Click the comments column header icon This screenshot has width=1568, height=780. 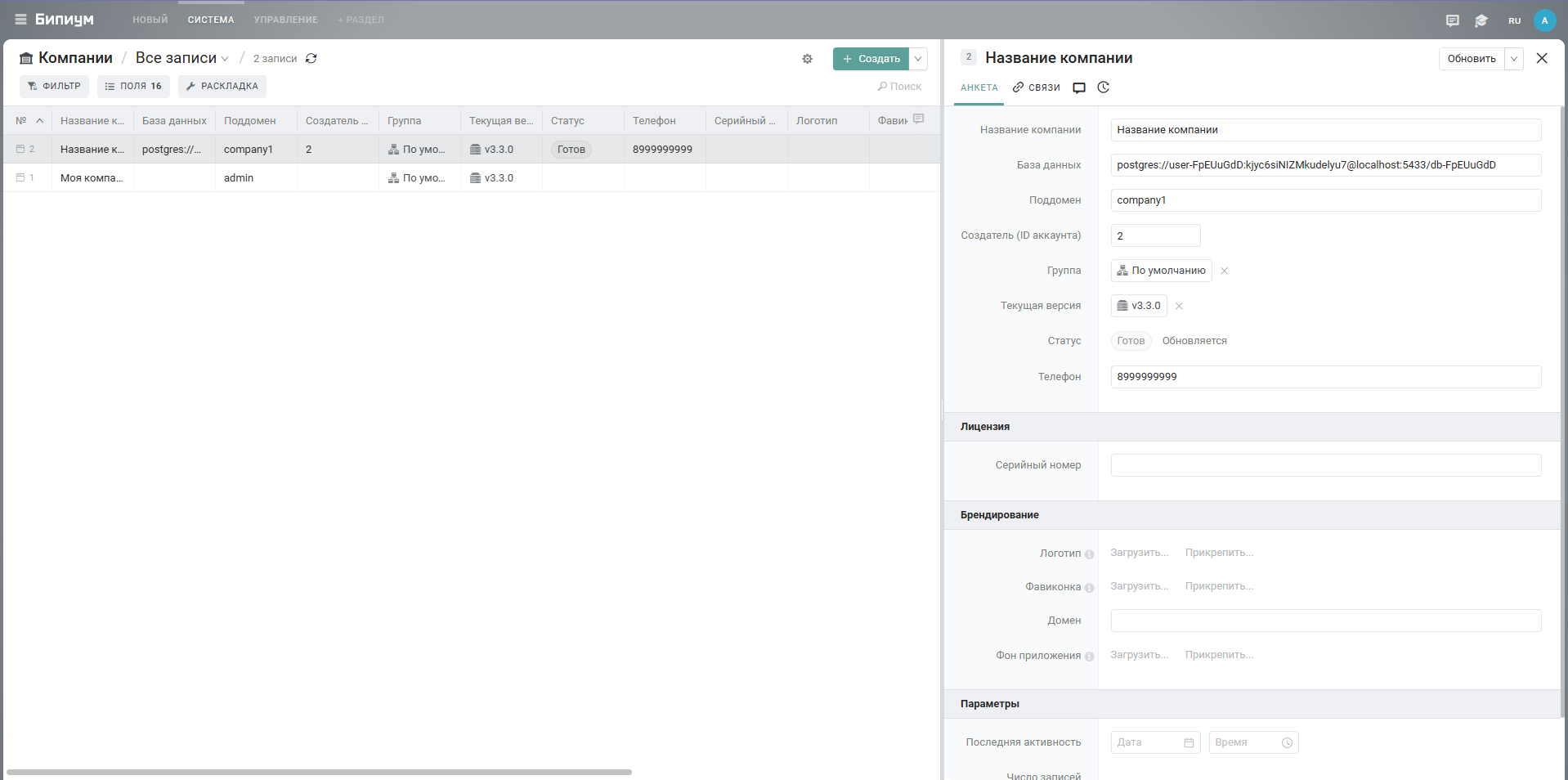pyautogui.click(x=918, y=119)
